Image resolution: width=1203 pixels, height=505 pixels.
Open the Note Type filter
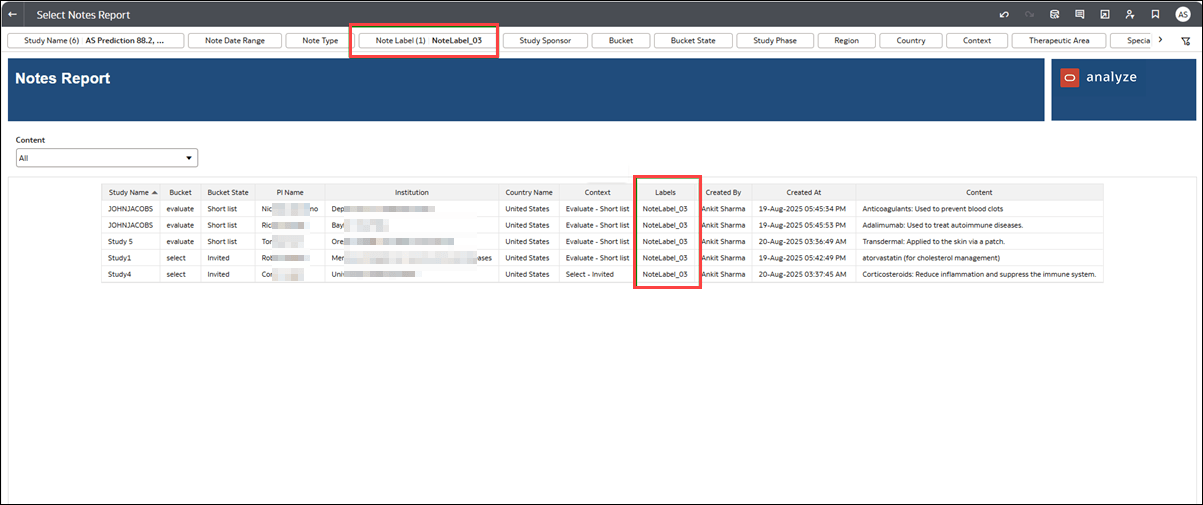pos(320,41)
